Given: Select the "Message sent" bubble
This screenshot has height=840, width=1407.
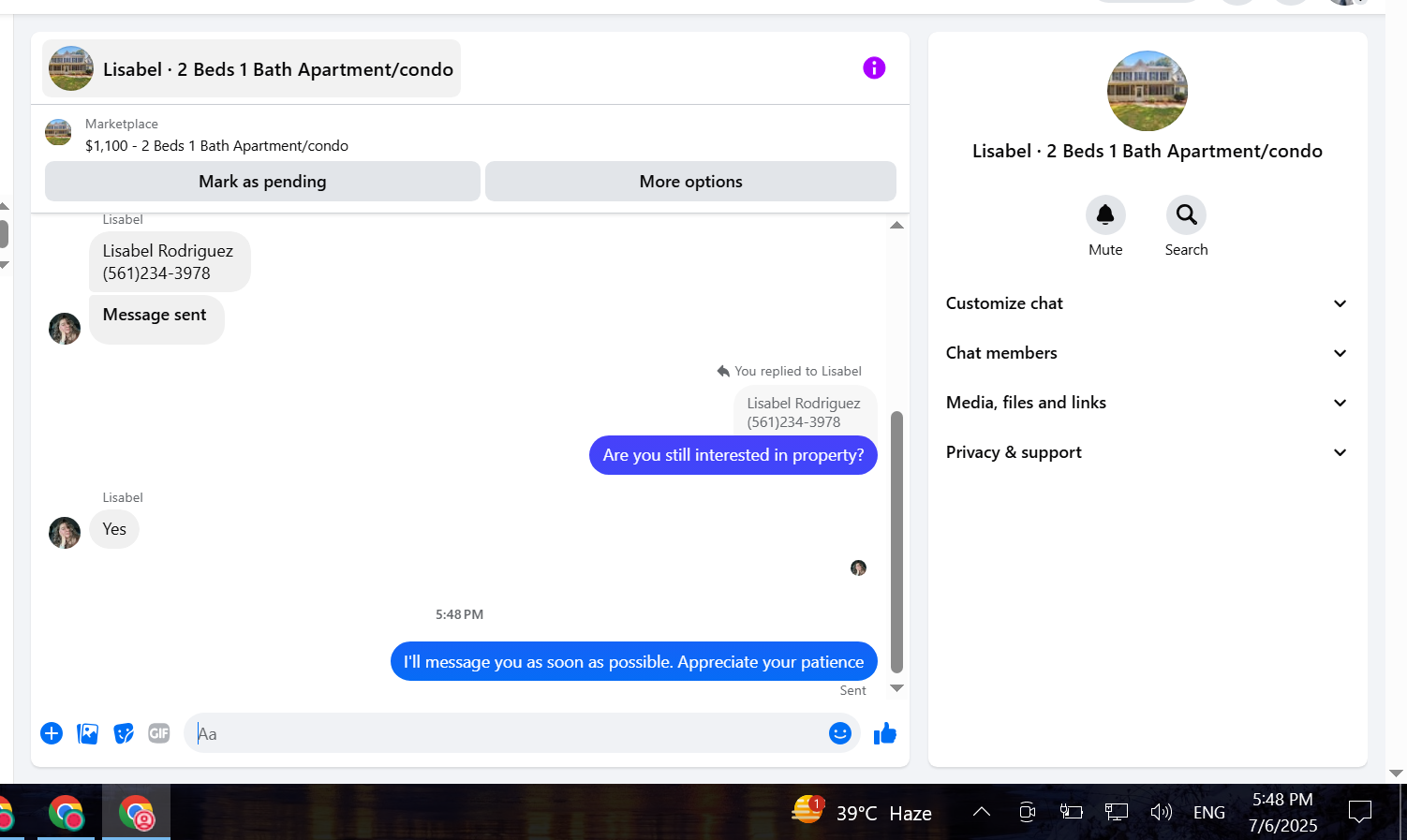Looking at the screenshot, I should pos(156,319).
